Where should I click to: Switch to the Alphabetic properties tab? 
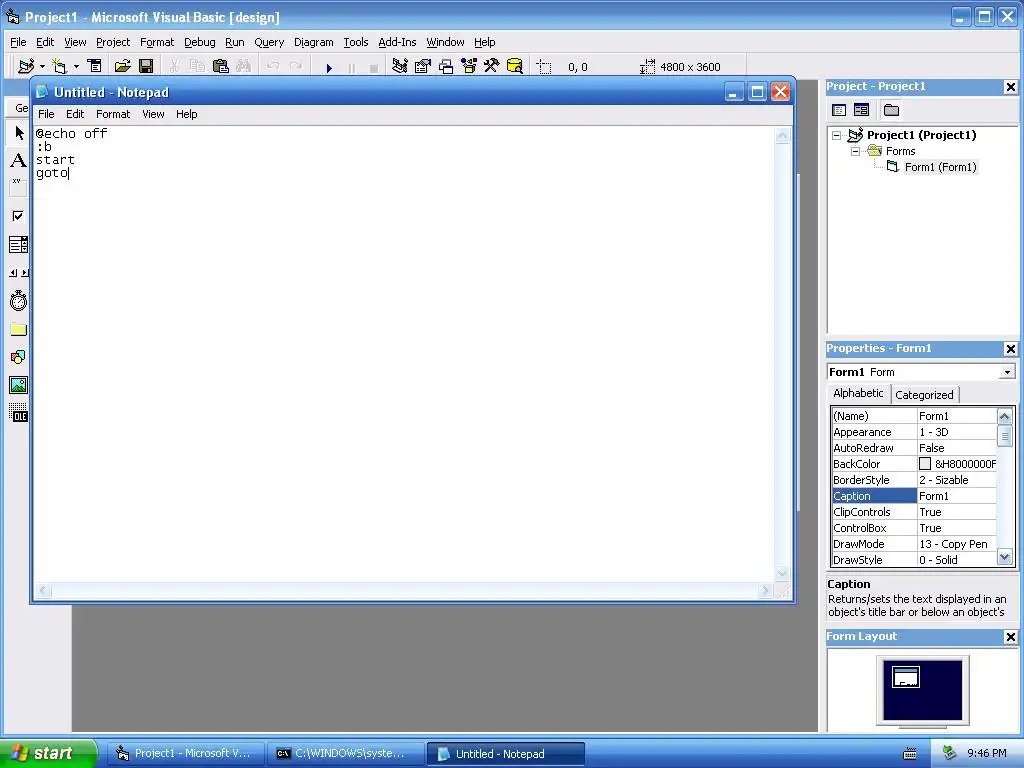tap(858, 393)
